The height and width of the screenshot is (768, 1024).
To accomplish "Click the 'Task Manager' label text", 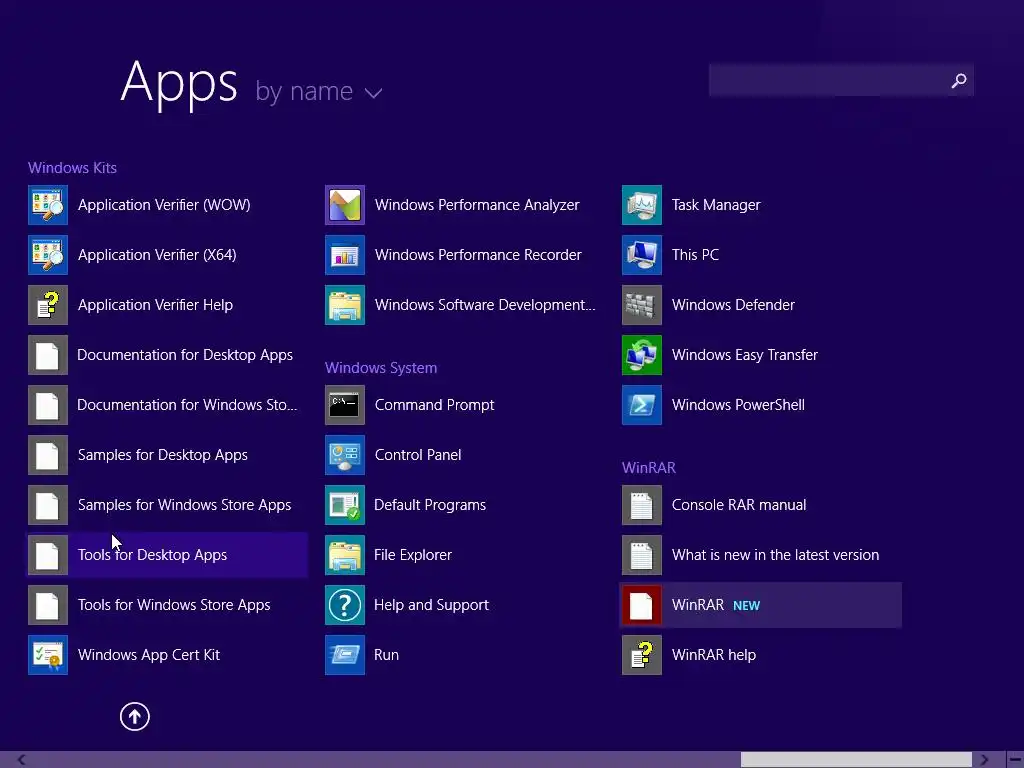I will pos(716,205).
